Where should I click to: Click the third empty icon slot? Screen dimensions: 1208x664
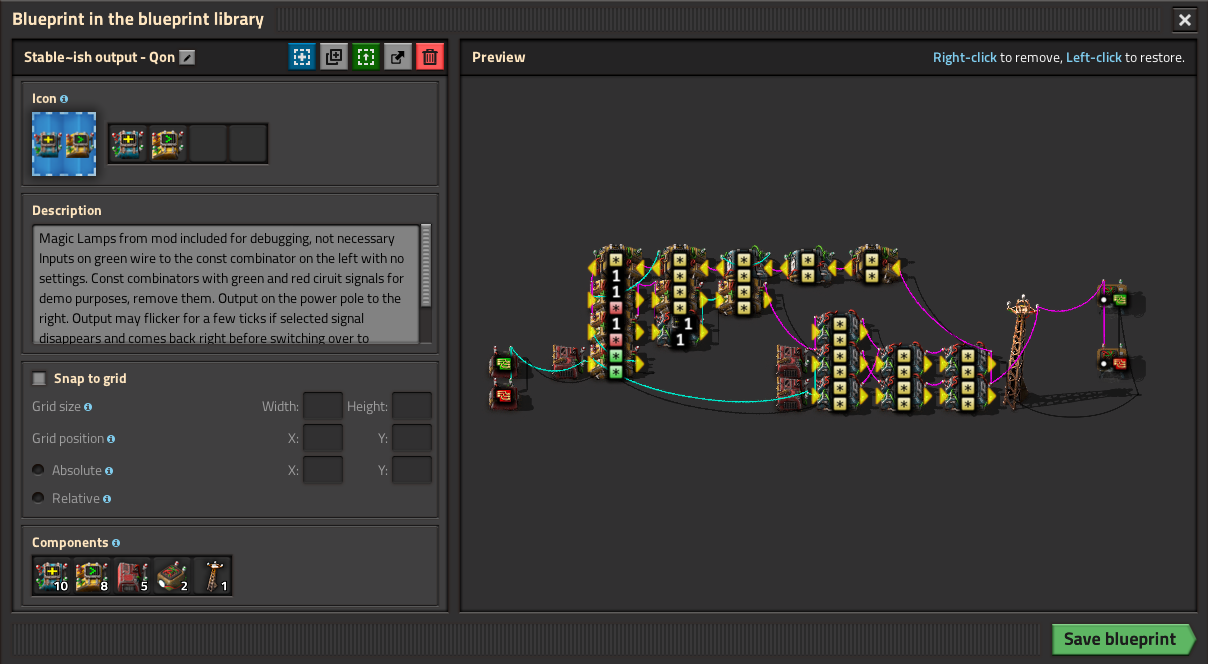tap(208, 143)
